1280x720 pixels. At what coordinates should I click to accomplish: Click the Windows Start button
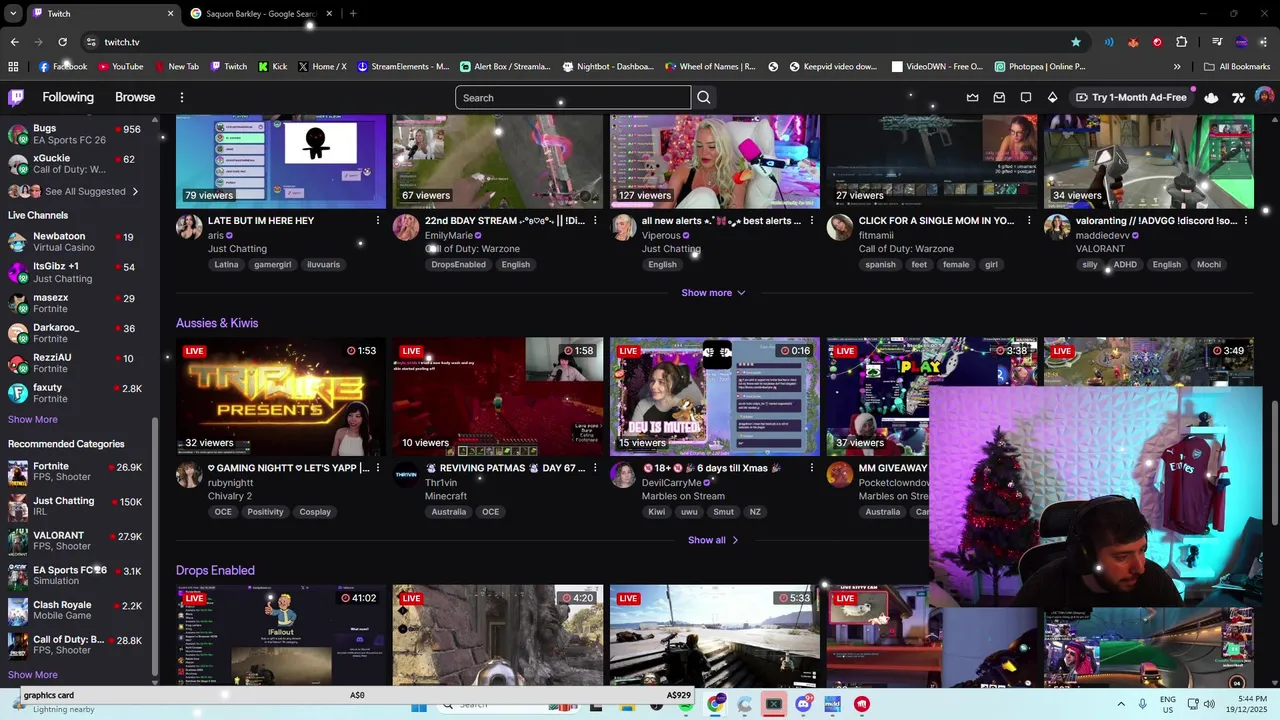[x=419, y=704]
